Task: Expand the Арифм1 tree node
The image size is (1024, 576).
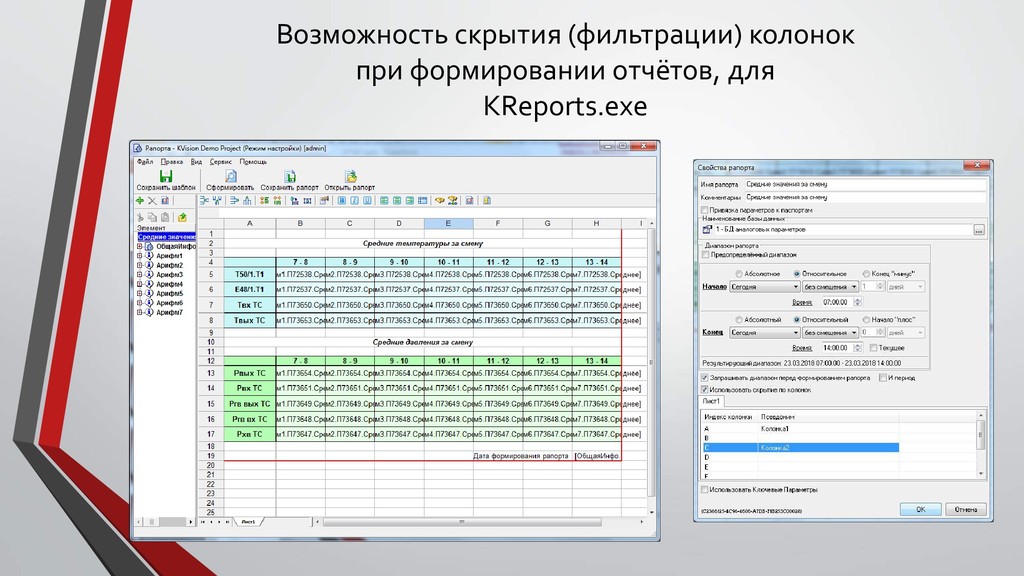Action: [x=140, y=257]
